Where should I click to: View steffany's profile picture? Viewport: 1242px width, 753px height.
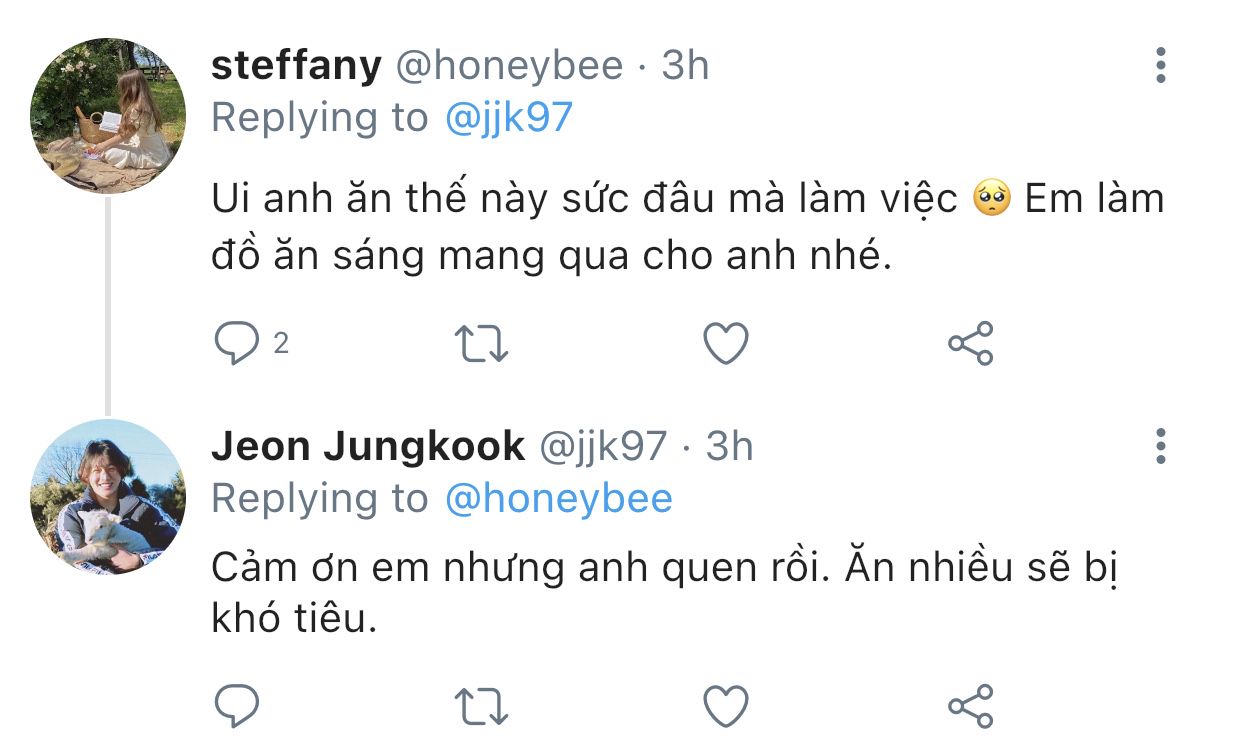[108, 116]
